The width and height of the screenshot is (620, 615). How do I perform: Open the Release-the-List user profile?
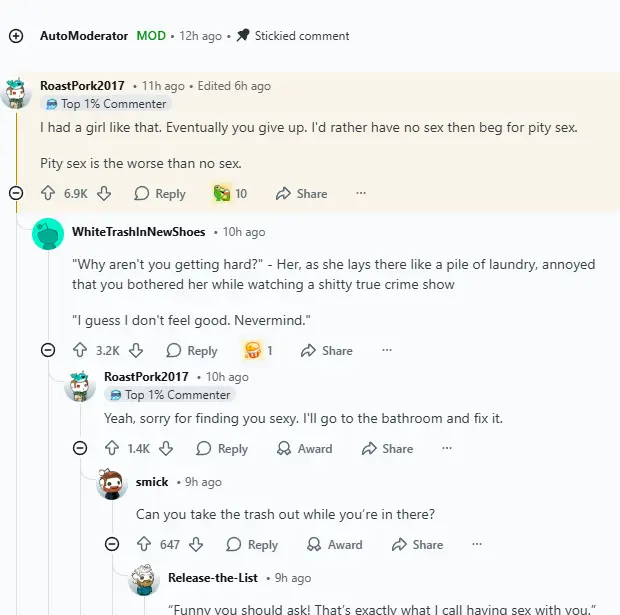tap(213, 578)
